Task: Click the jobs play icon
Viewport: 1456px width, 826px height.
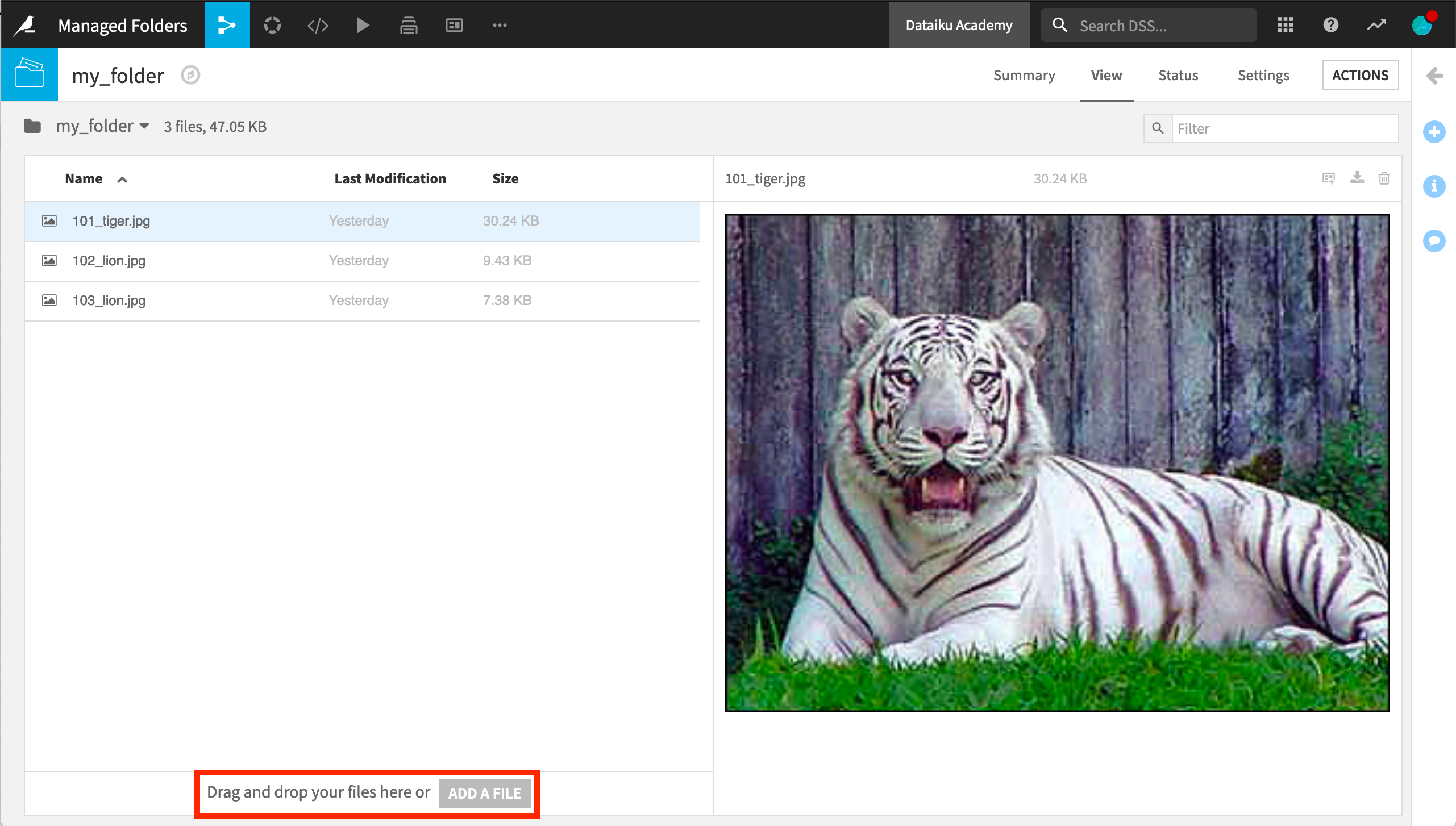Action: click(x=363, y=24)
